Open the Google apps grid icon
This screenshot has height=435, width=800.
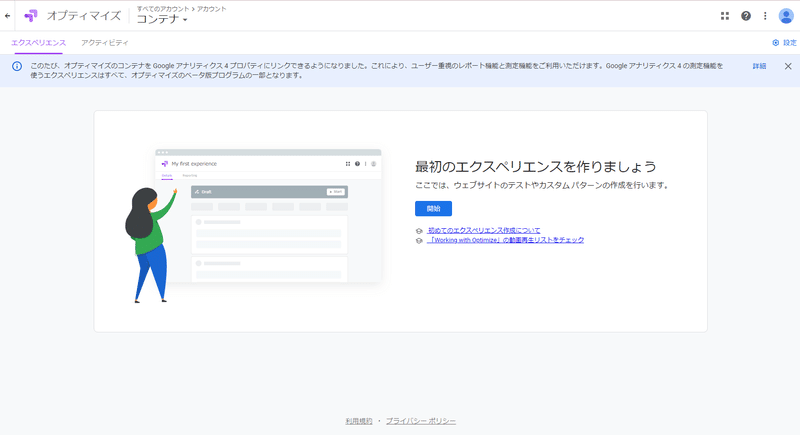(724, 16)
